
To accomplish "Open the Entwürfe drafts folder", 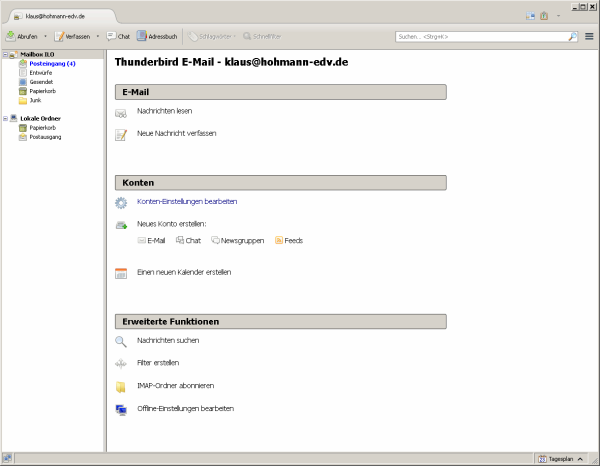I will (x=41, y=73).
